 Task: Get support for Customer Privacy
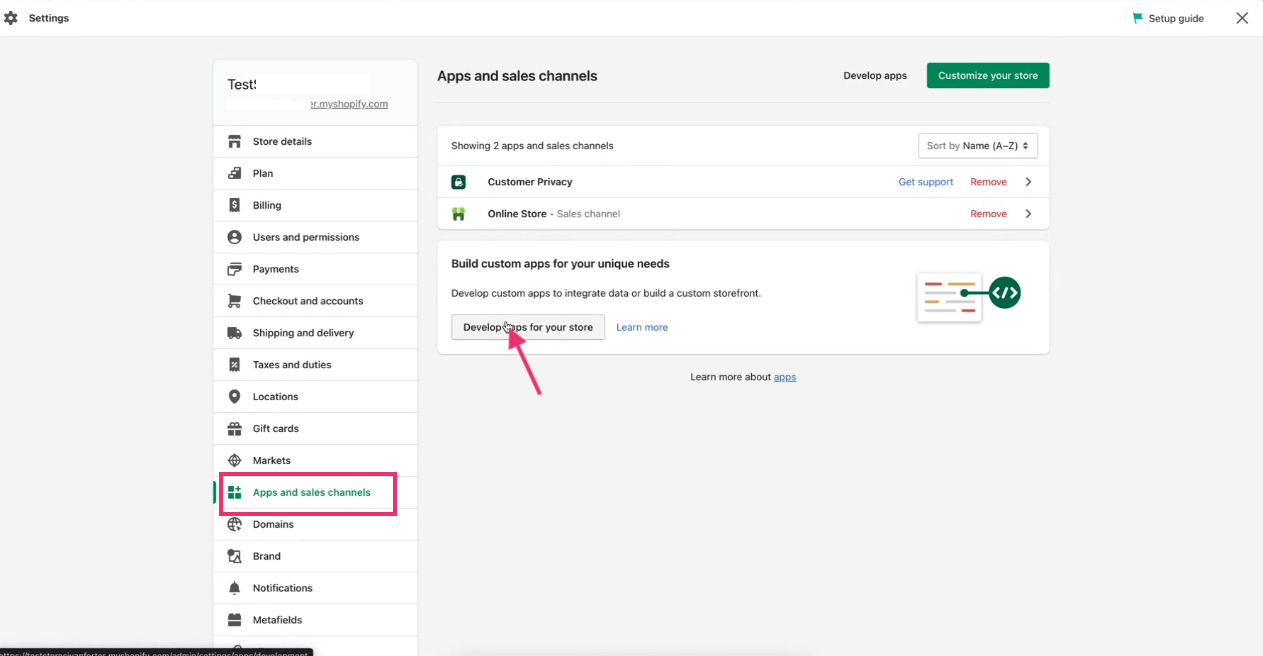[926, 182]
